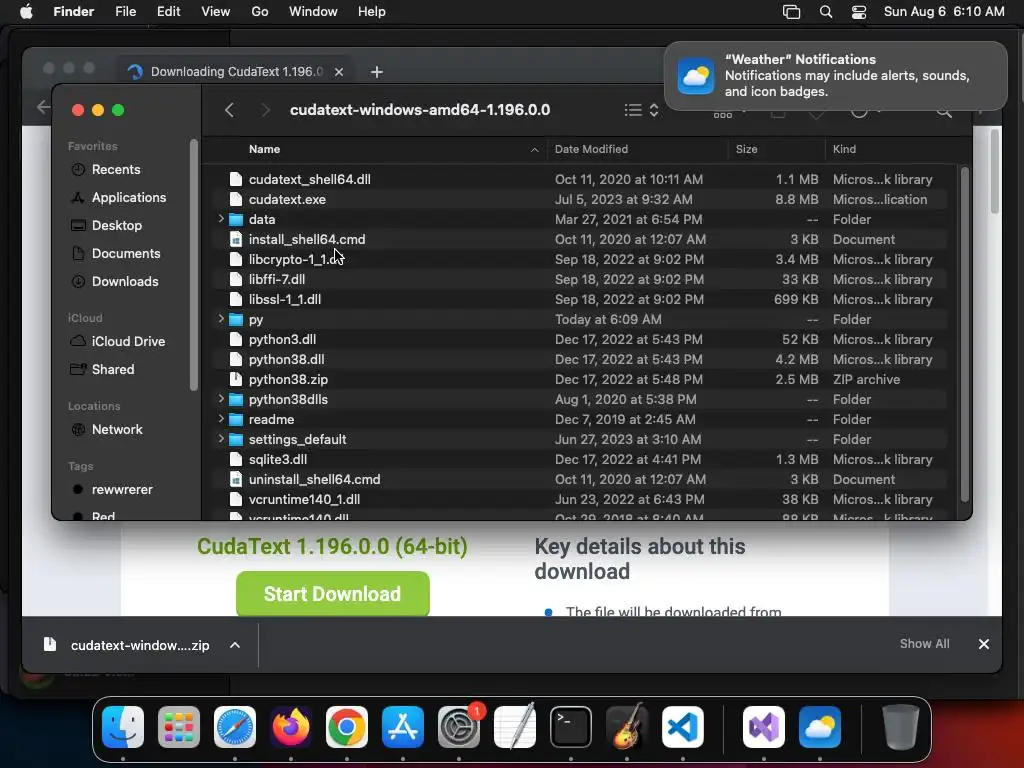Open the Window menu
This screenshot has height=768, width=1024.
click(313, 12)
